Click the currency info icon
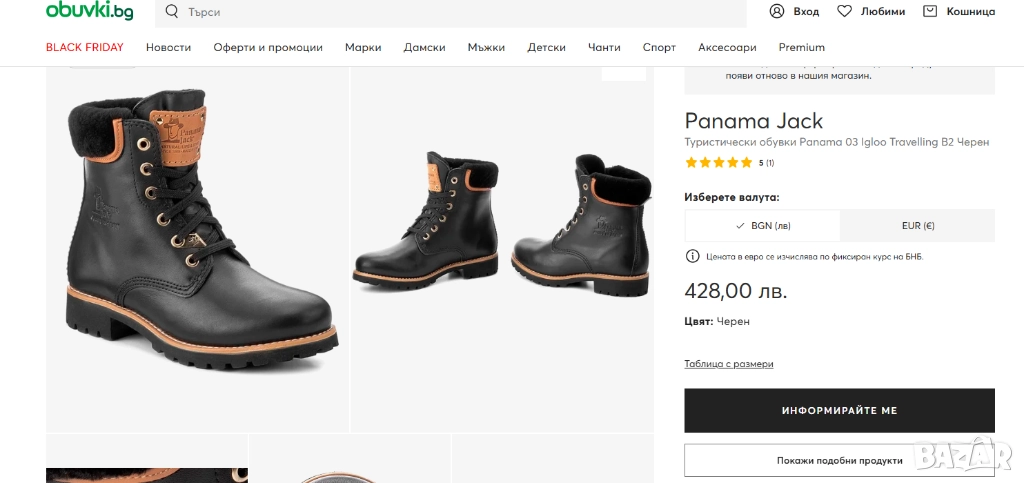Screen dimensions: 1024x483 click(692, 256)
